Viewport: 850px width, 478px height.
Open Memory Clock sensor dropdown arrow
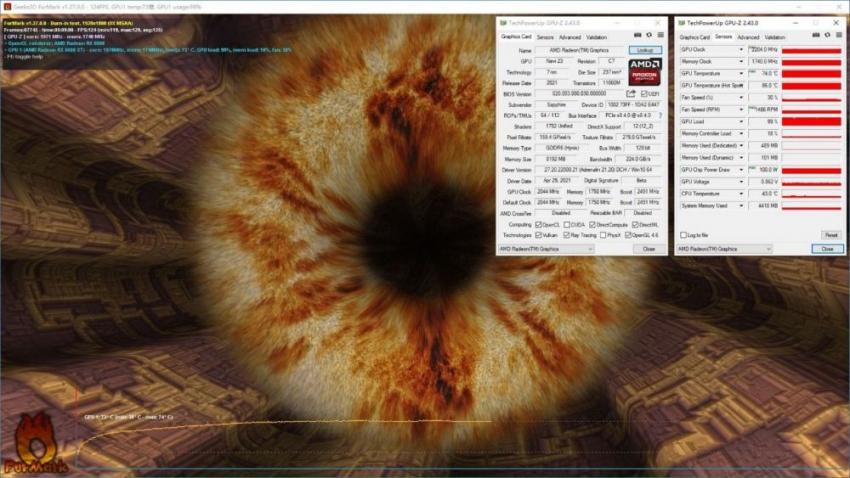click(x=741, y=62)
